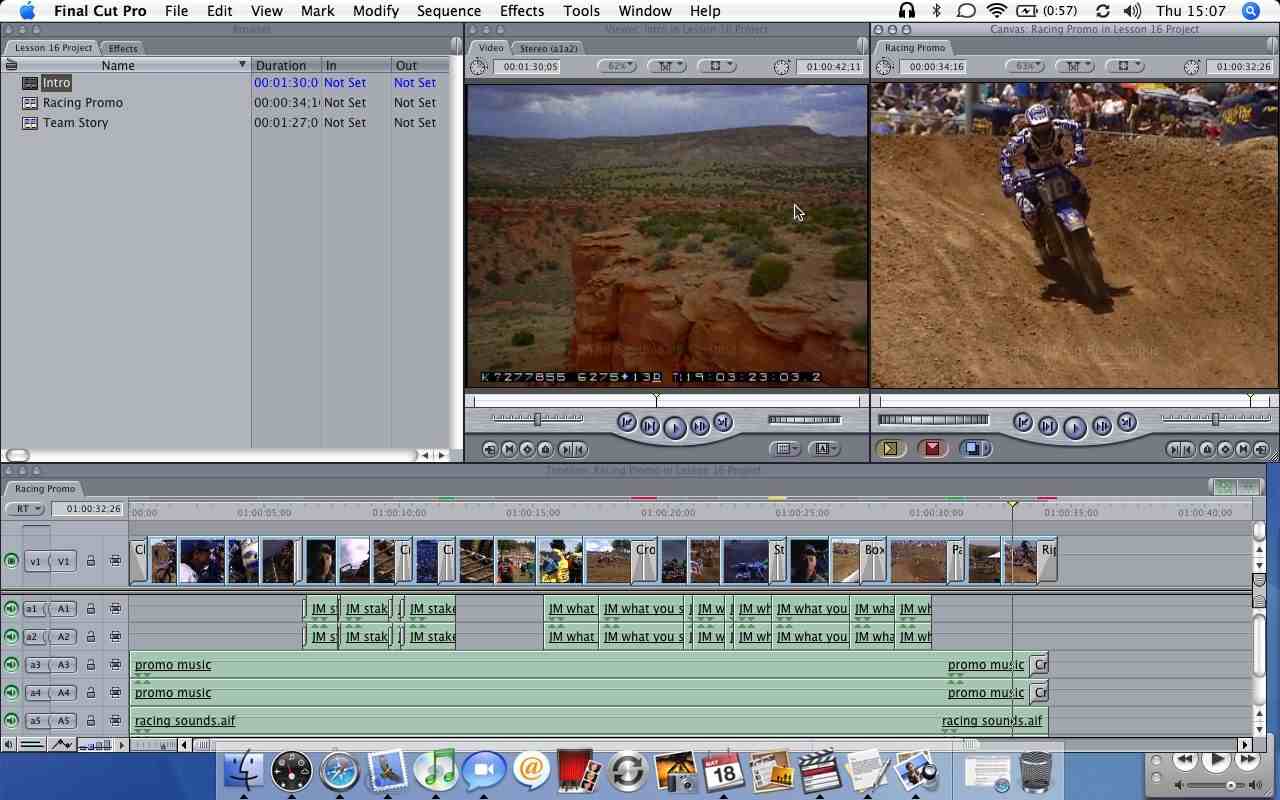Viewport: 1280px width, 800px height.
Task: Open the Mark menu
Action: [317, 11]
